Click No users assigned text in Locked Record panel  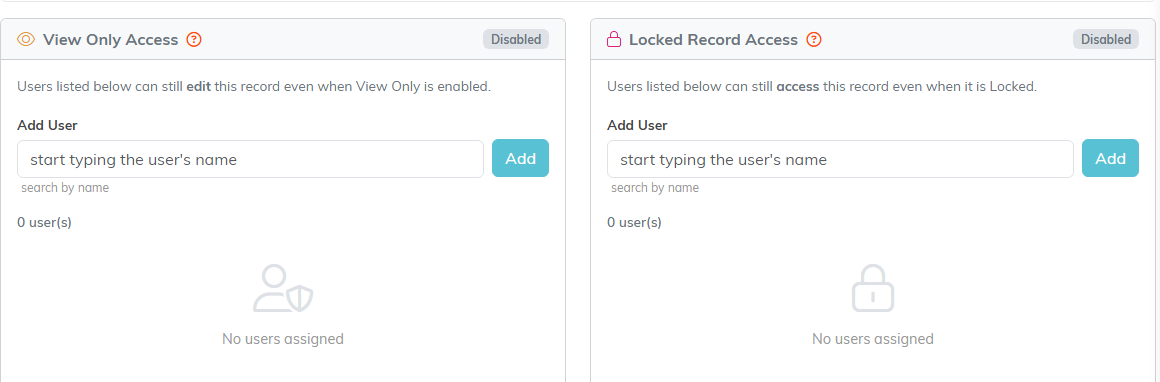873,339
